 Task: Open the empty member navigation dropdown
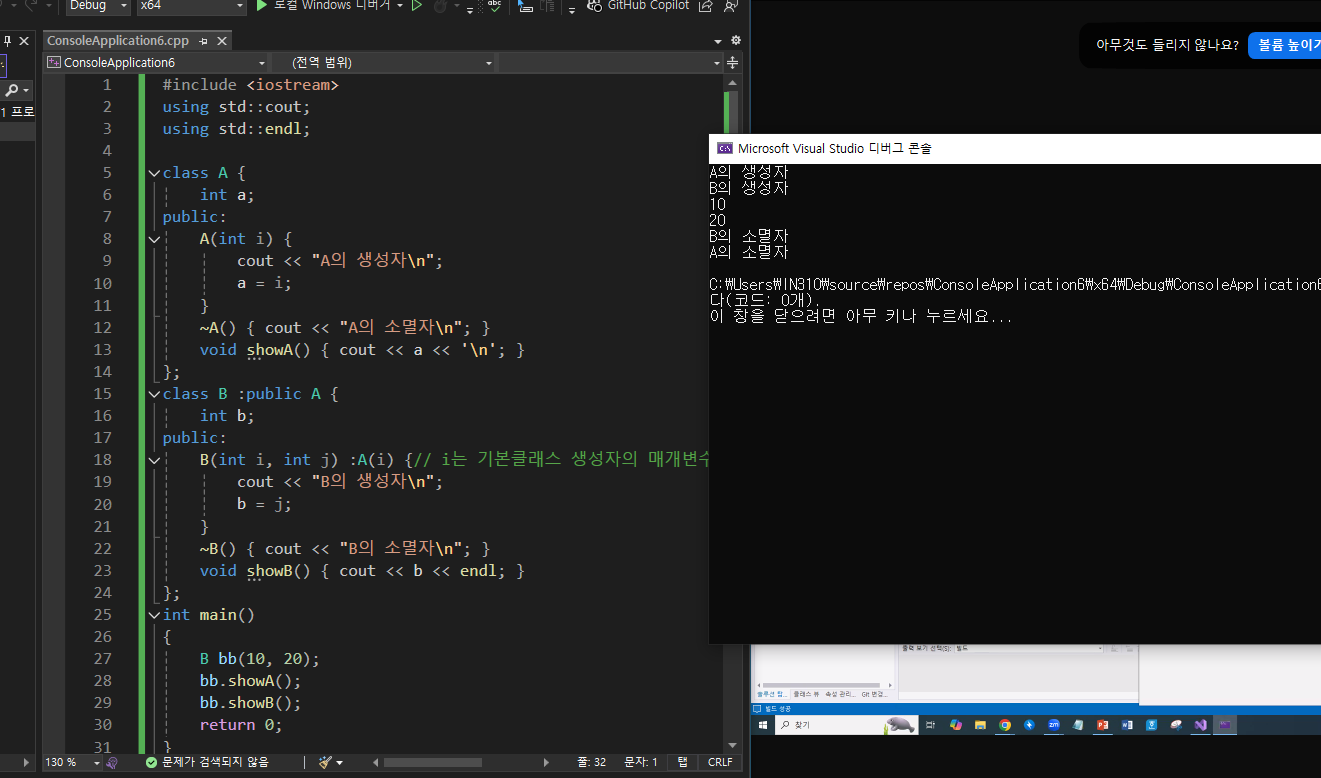pyautogui.click(x=610, y=62)
